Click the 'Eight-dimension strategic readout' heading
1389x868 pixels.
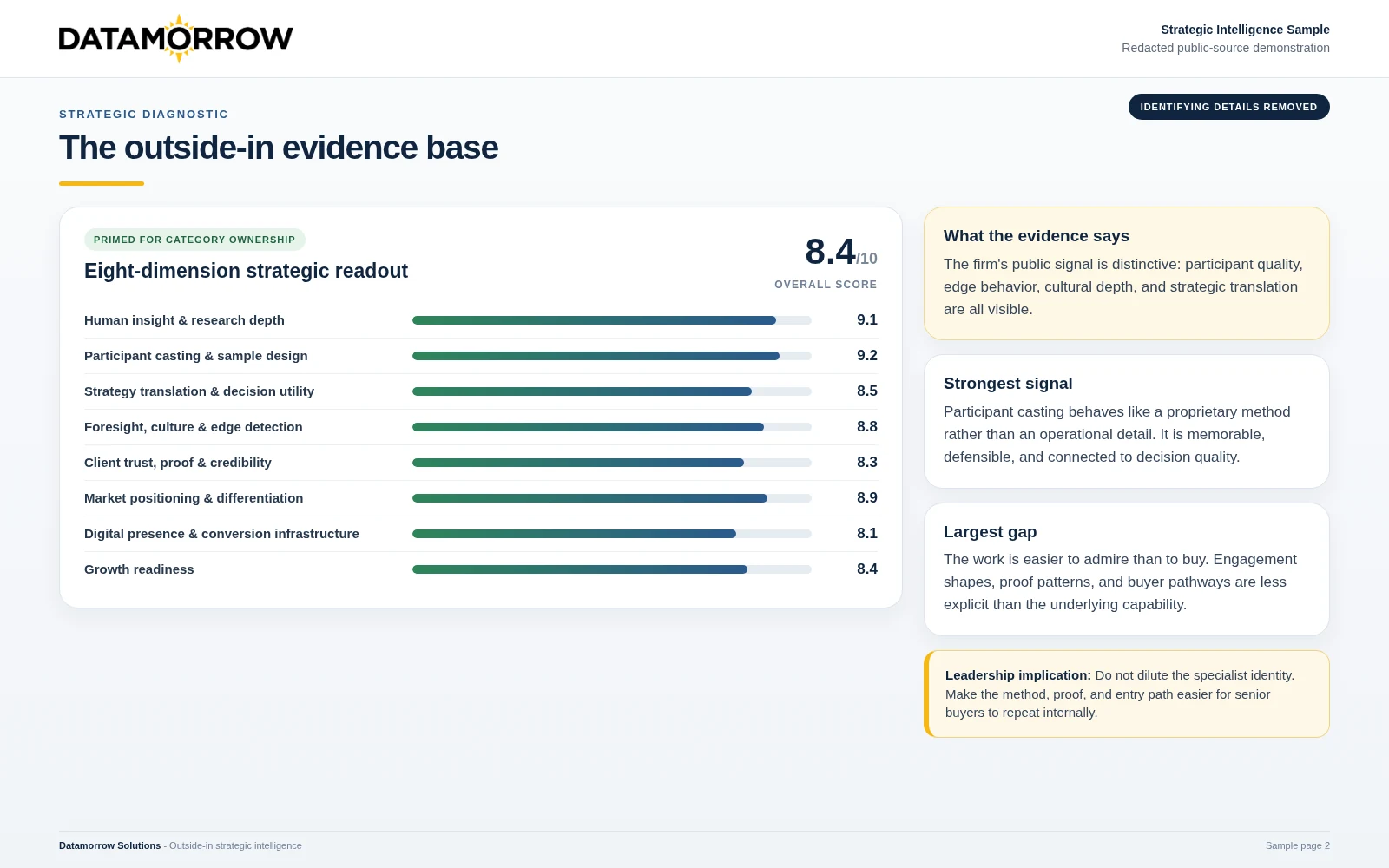246,271
